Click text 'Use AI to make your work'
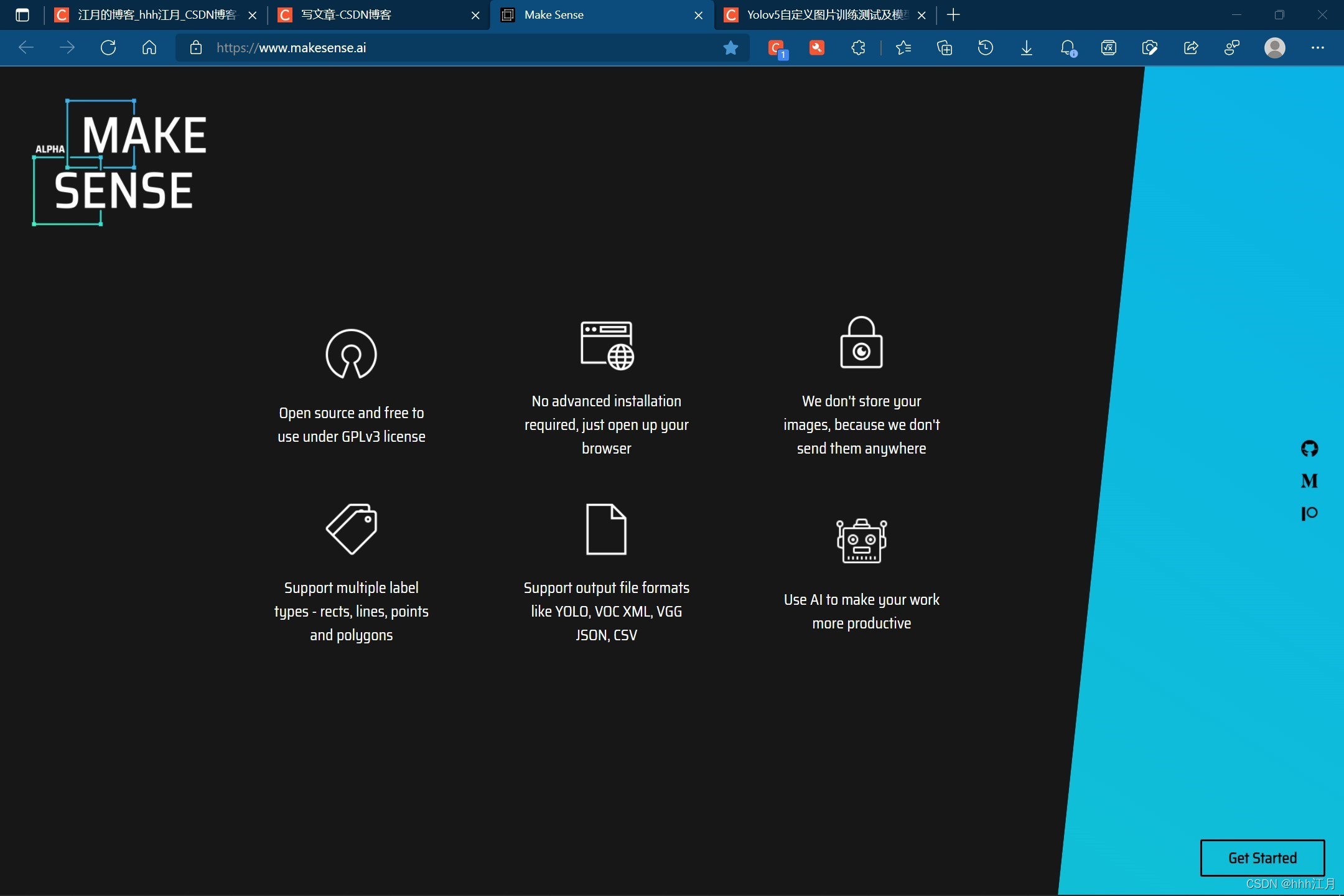The height and width of the screenshot is (896, 1344). [x=861, y=600]
